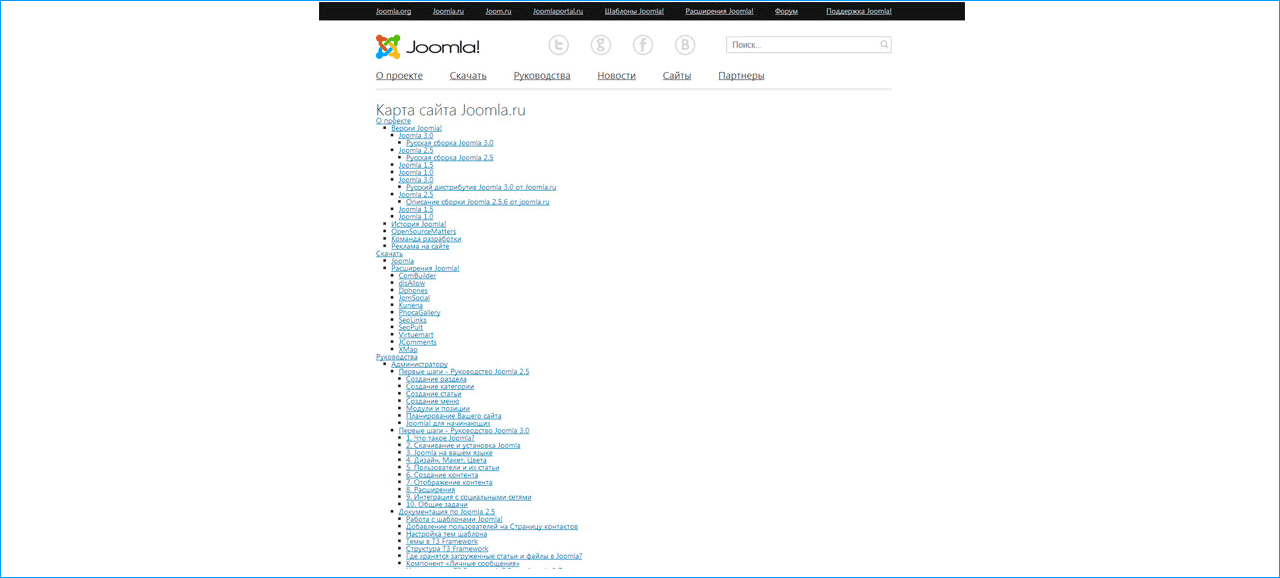
Task: Open Где хранятся загруженные статьи и файлы
Action: [x=494, y=557]
